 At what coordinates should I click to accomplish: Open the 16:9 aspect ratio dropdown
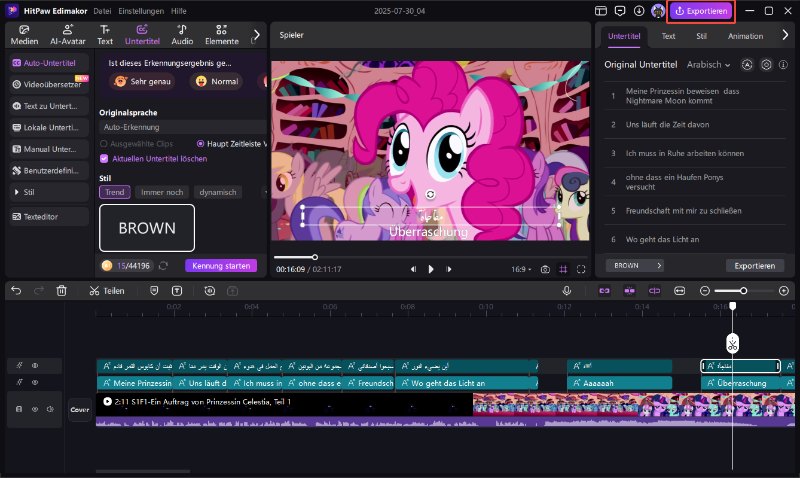click(521, 269)
